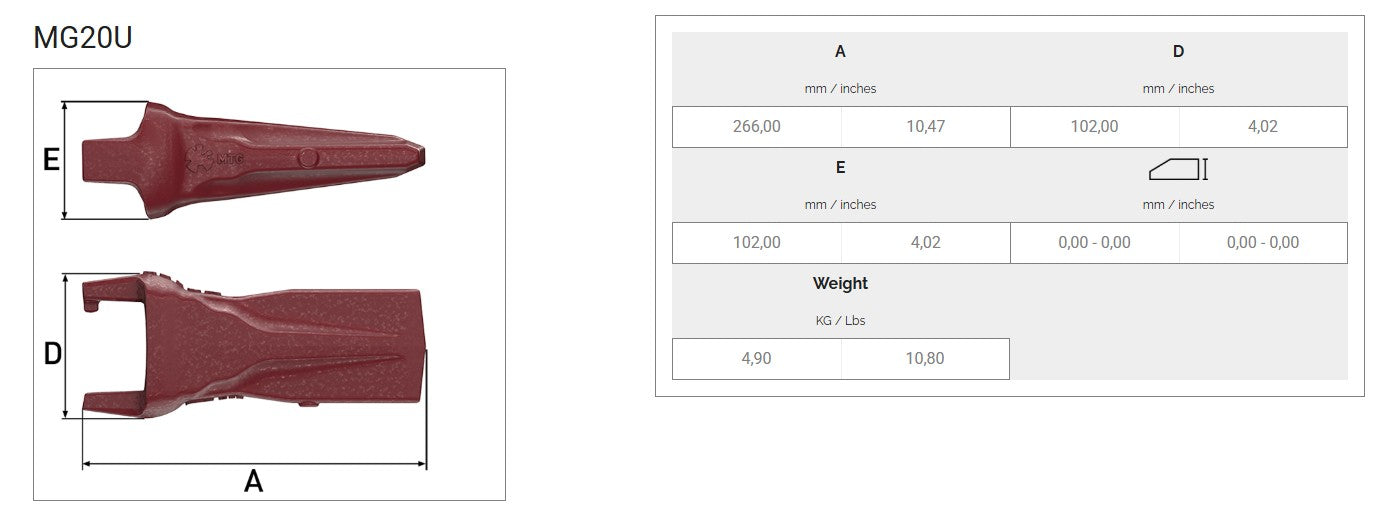Click the dimension letter A on drawing

(x=254, y=482)
